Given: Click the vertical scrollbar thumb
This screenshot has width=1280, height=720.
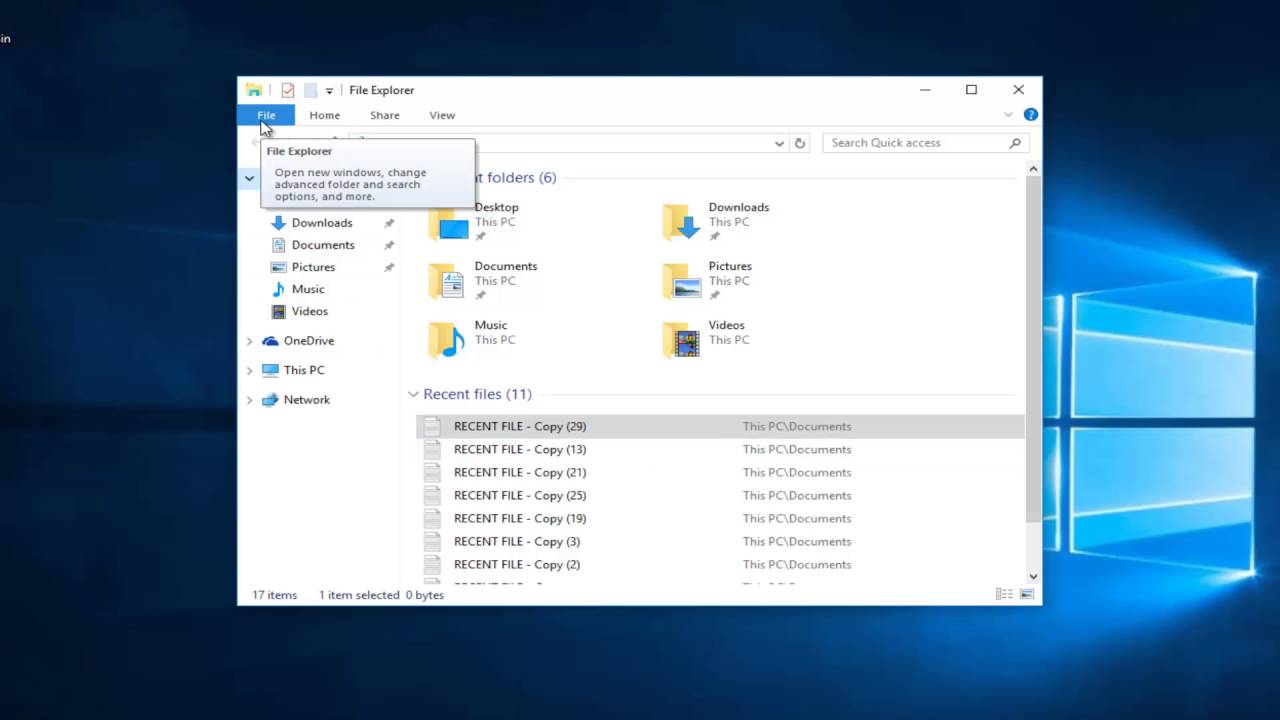Looking at the screenshot, I should pyautogui.click(x=1033, y=350).
